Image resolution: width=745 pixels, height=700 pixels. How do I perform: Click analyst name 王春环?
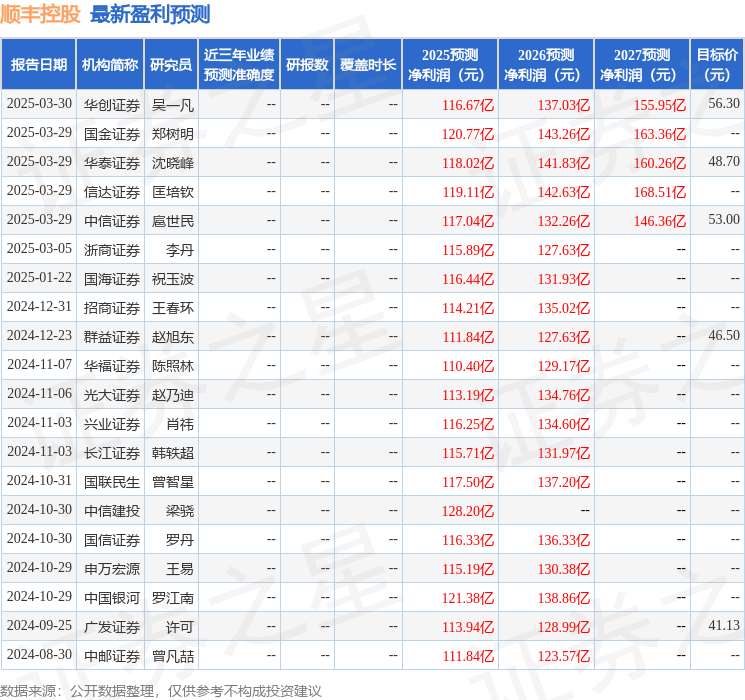pos(172,307)
